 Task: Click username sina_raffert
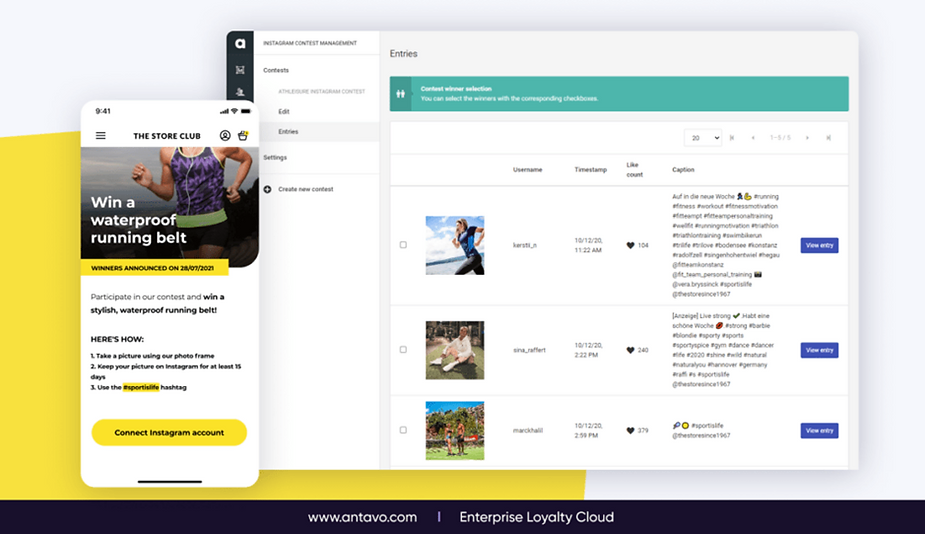coord(529,350)
